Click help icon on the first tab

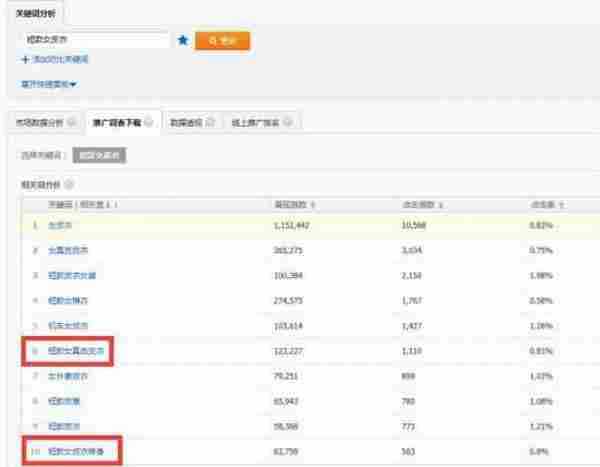73,123
